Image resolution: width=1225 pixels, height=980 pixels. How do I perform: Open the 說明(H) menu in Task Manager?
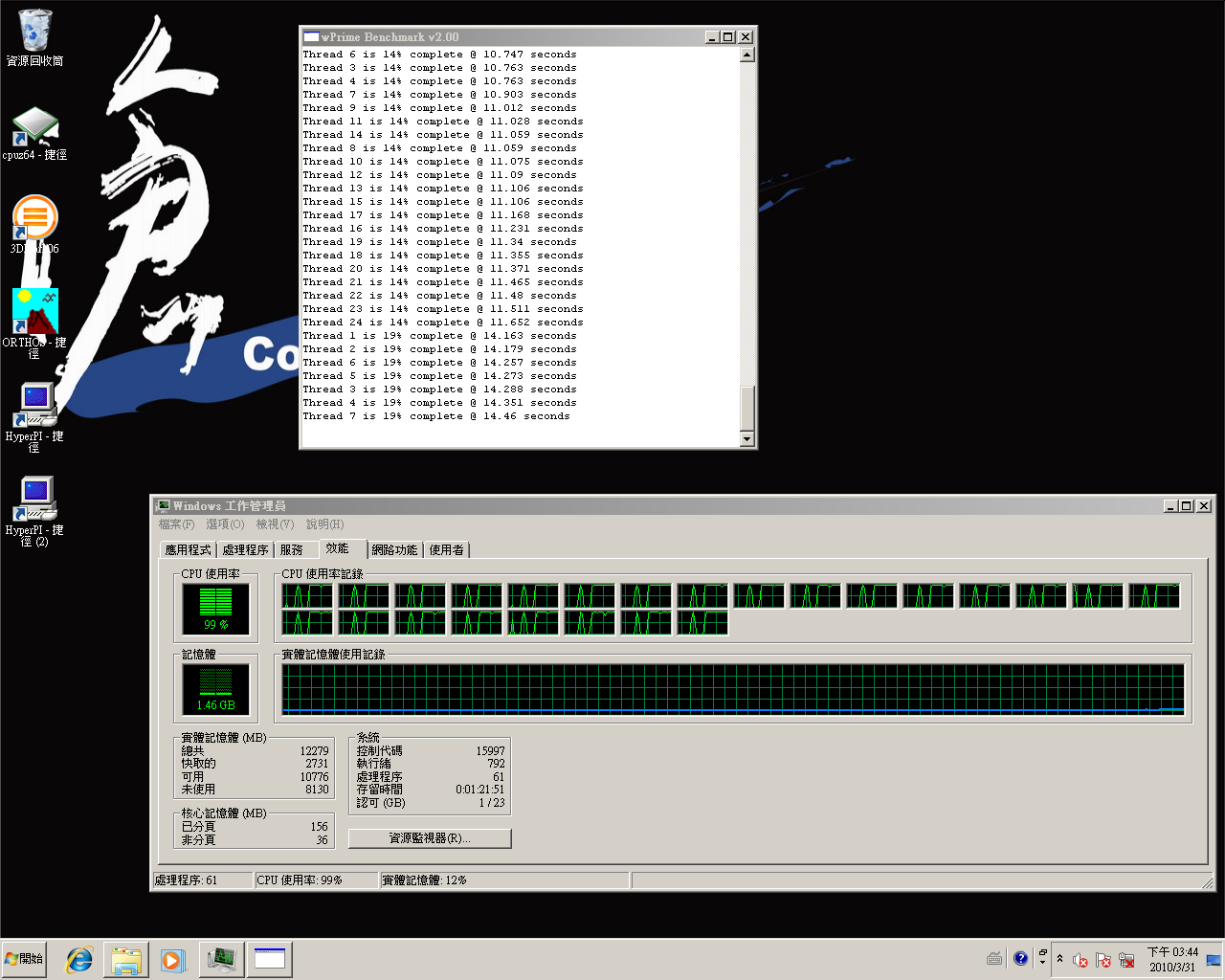coord(325,524)
